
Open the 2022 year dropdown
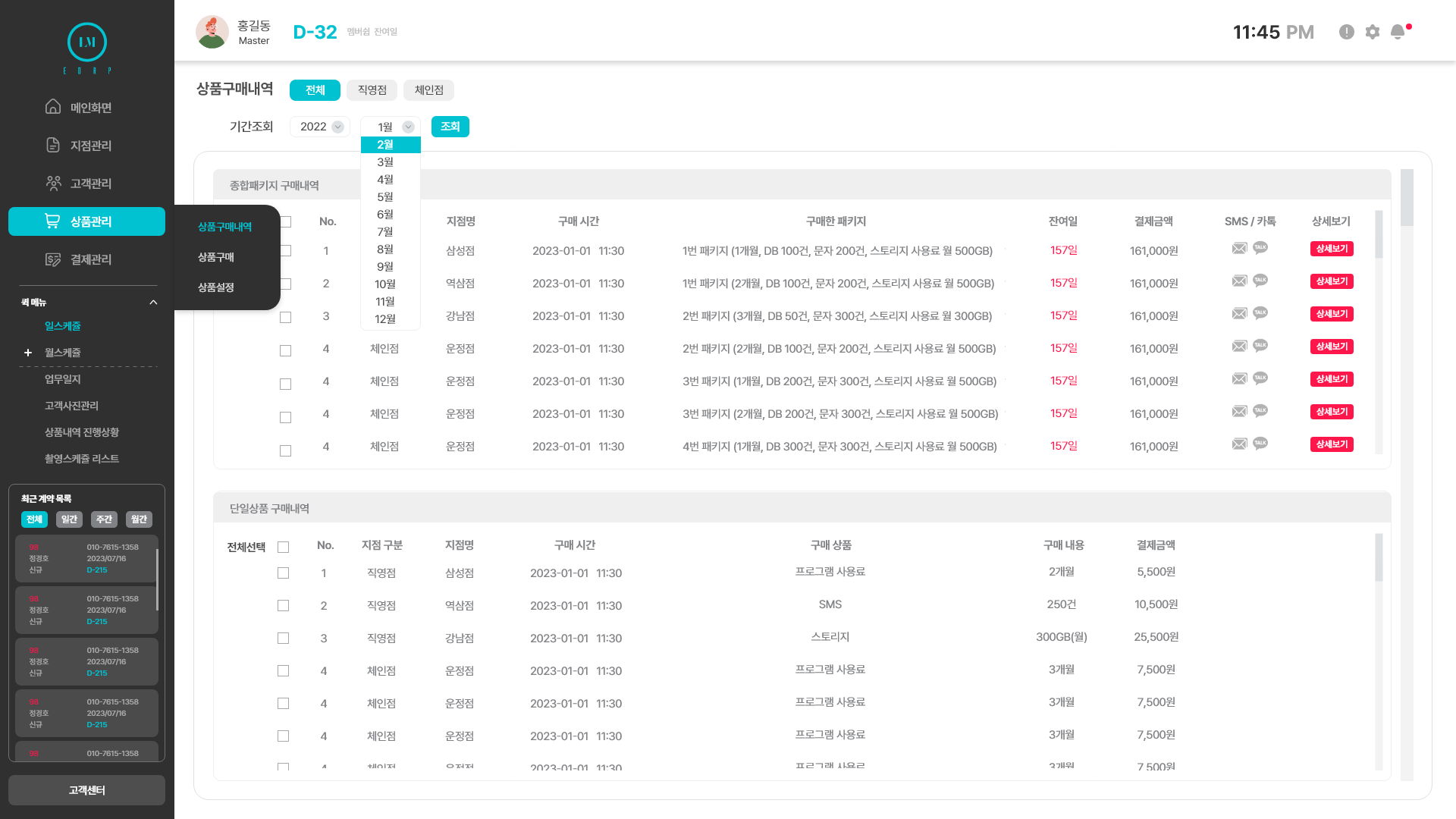(319, 127)
